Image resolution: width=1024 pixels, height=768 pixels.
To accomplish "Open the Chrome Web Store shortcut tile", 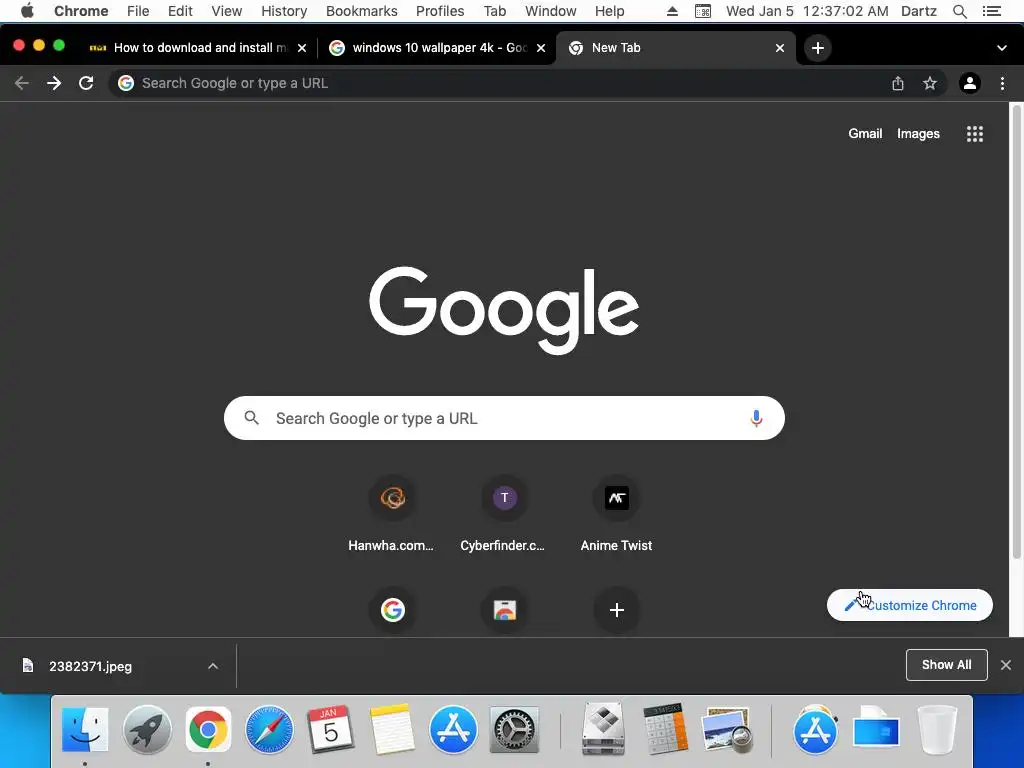I will [x=504, y=610].
